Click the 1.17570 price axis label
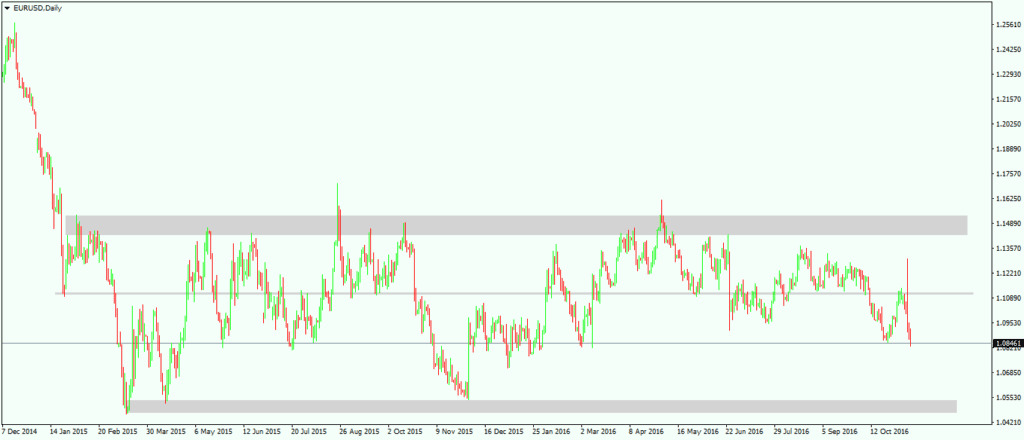Screen dimensions: 1024x440 tap(1007, 174)
